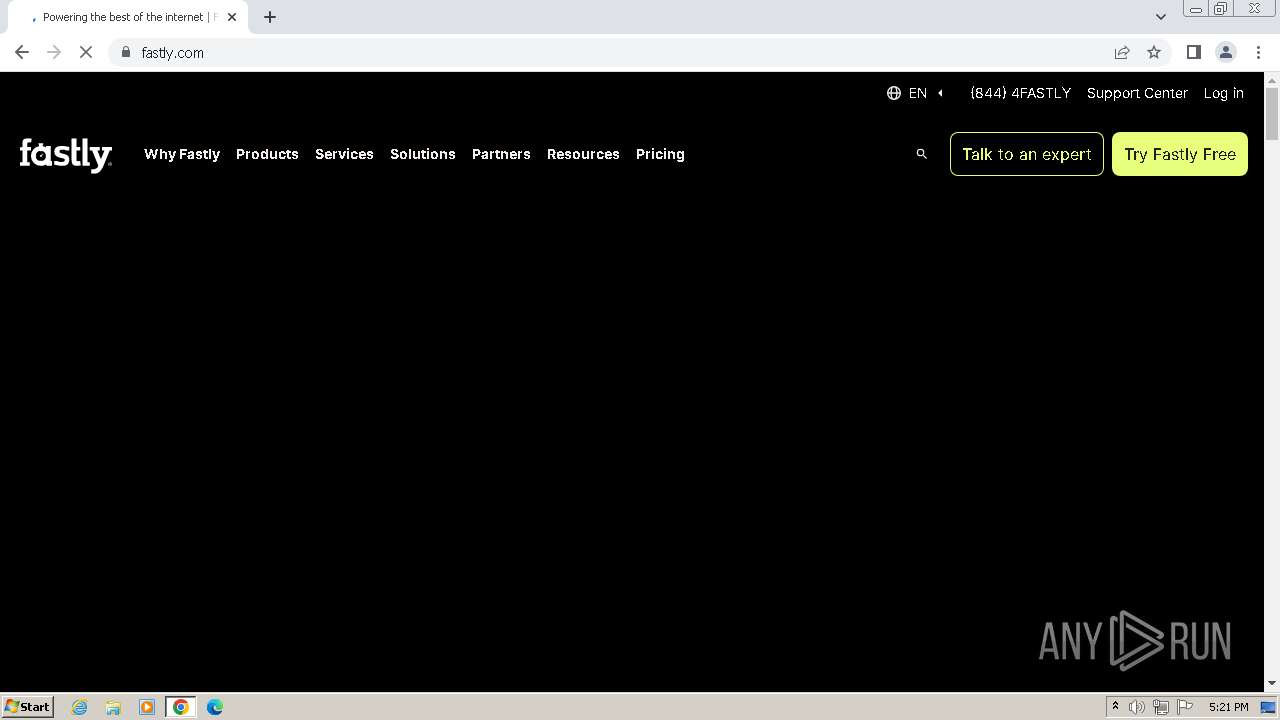
Task: Open the Services menu
Action: tap(344, 154)
